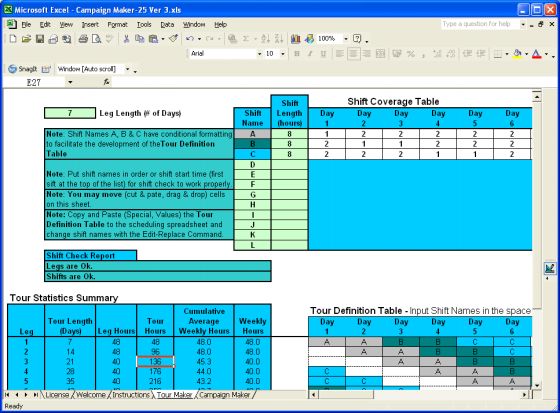Click the Type a question for help box
This screenshot has height=413, width=560.
click(480, 24)
